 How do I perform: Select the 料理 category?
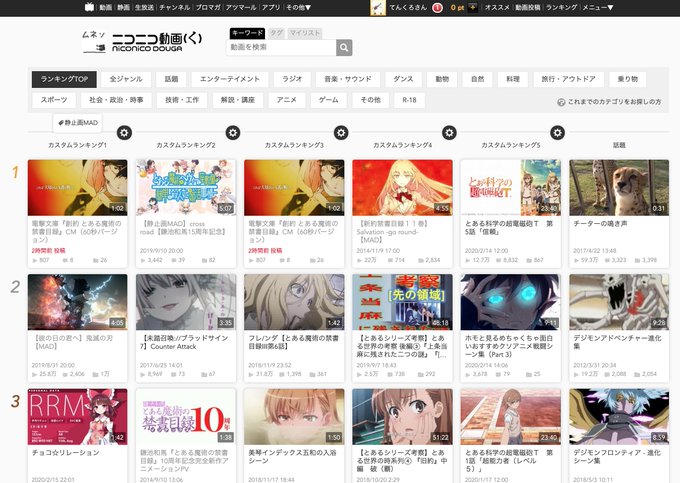point(513,79)
